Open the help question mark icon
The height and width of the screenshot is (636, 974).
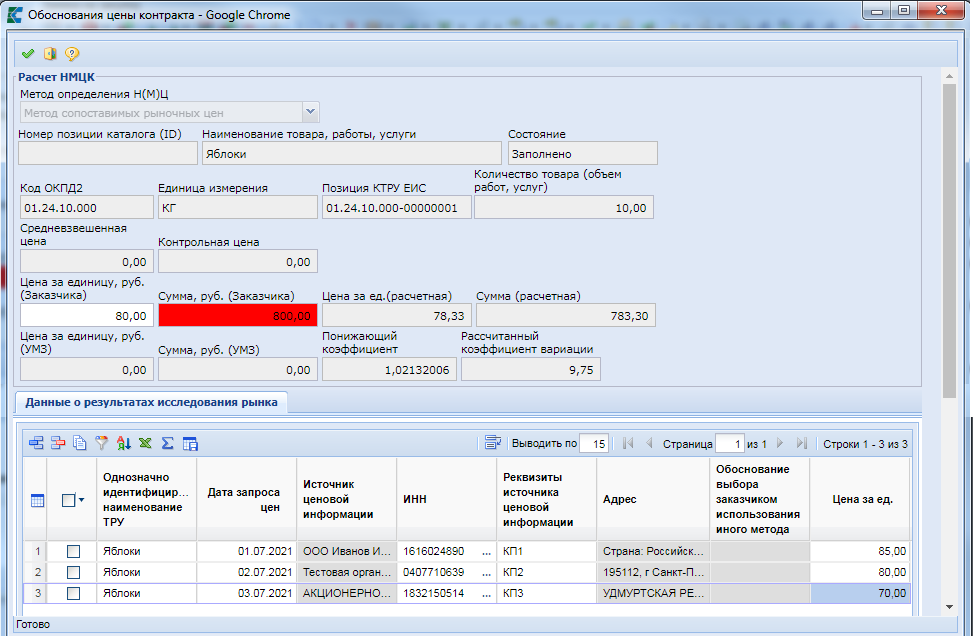coord(72,54)
